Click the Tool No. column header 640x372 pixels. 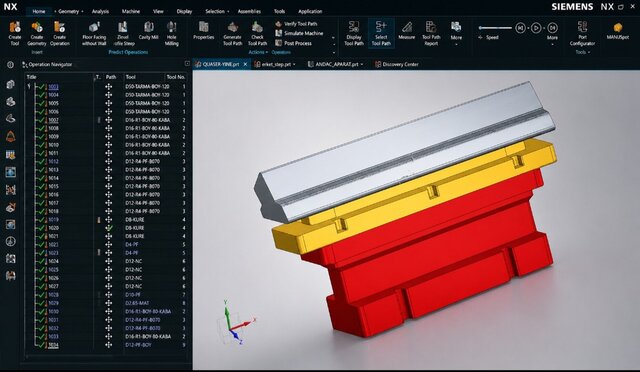176,77
